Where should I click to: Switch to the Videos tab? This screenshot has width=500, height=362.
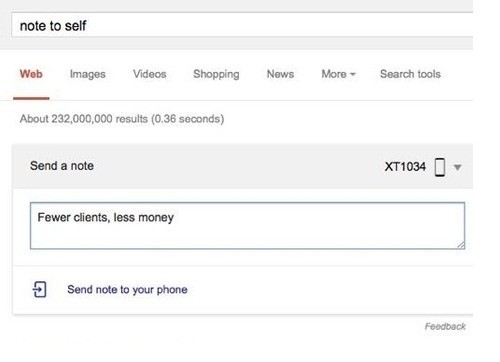coord(150,74)
